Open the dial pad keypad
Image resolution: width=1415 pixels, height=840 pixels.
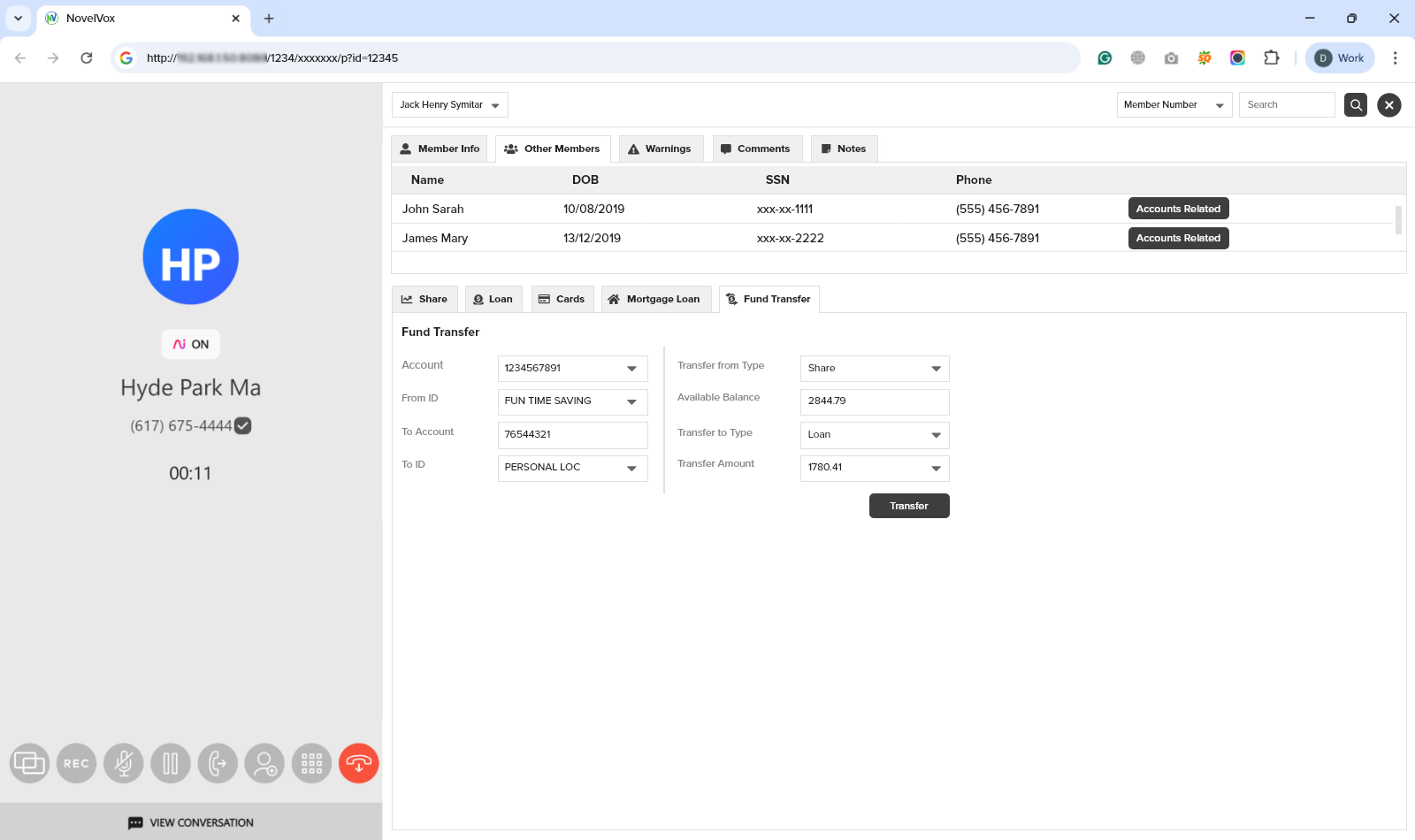pyautogui.click(x=311, y=763)
